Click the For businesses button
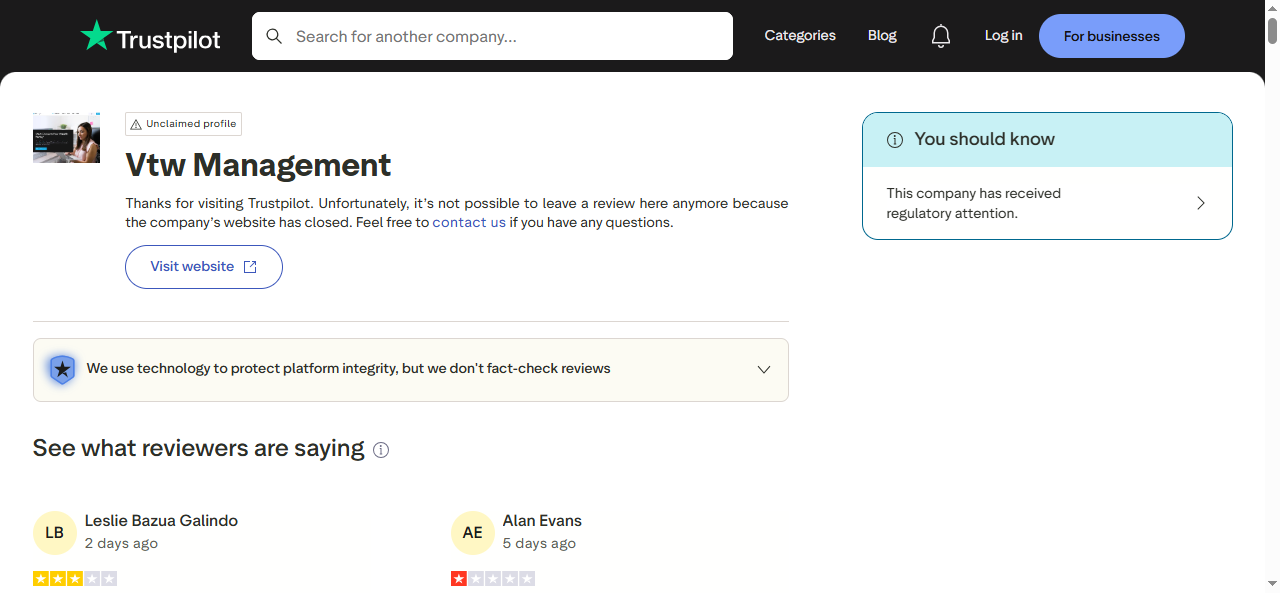This screenshot has height=593, width=1280. (x=1111, y=36)
